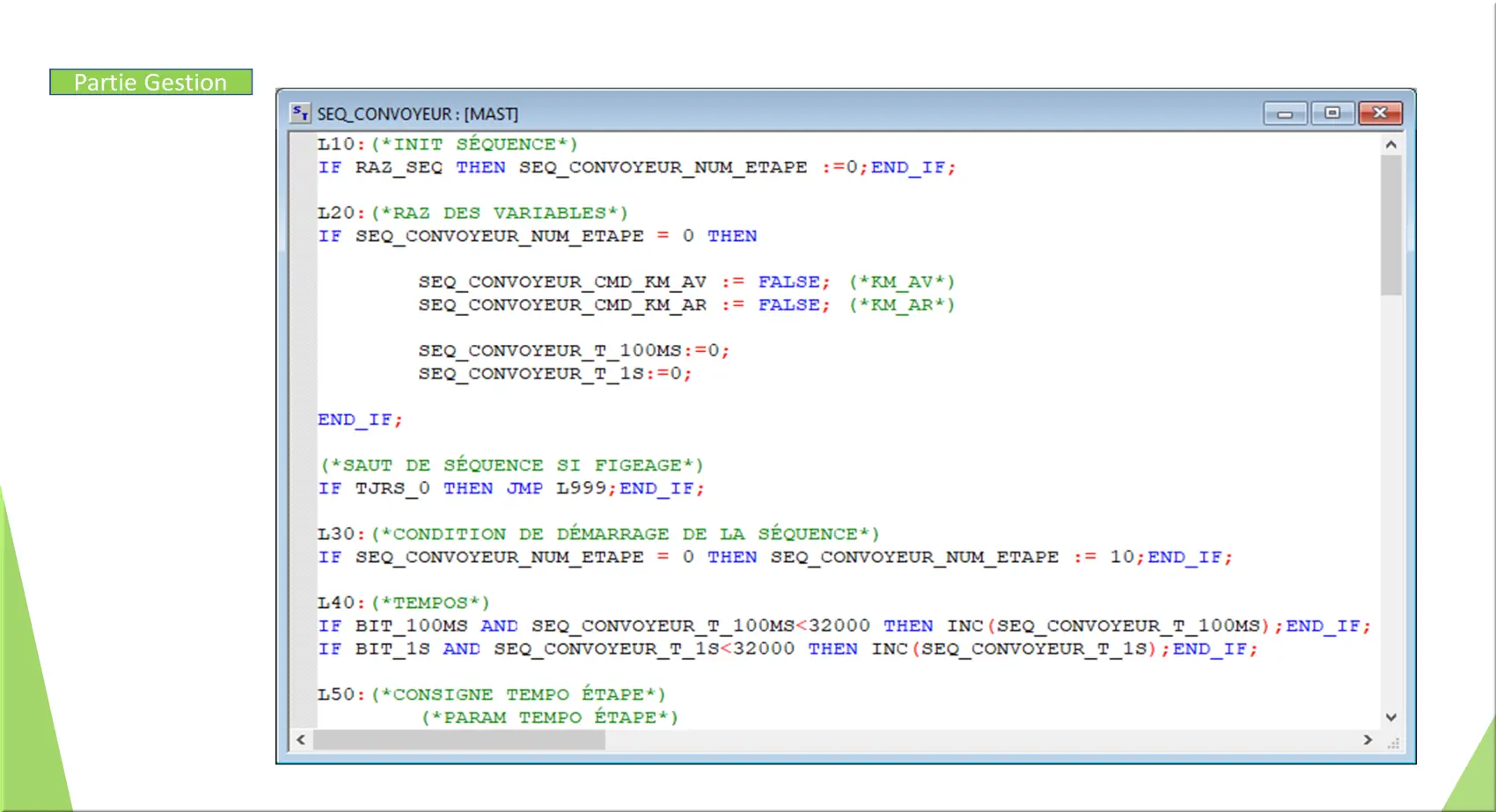Click INC(SEQ_CONVOYEUR_T_1S) call

click(x=1014, y=648)
